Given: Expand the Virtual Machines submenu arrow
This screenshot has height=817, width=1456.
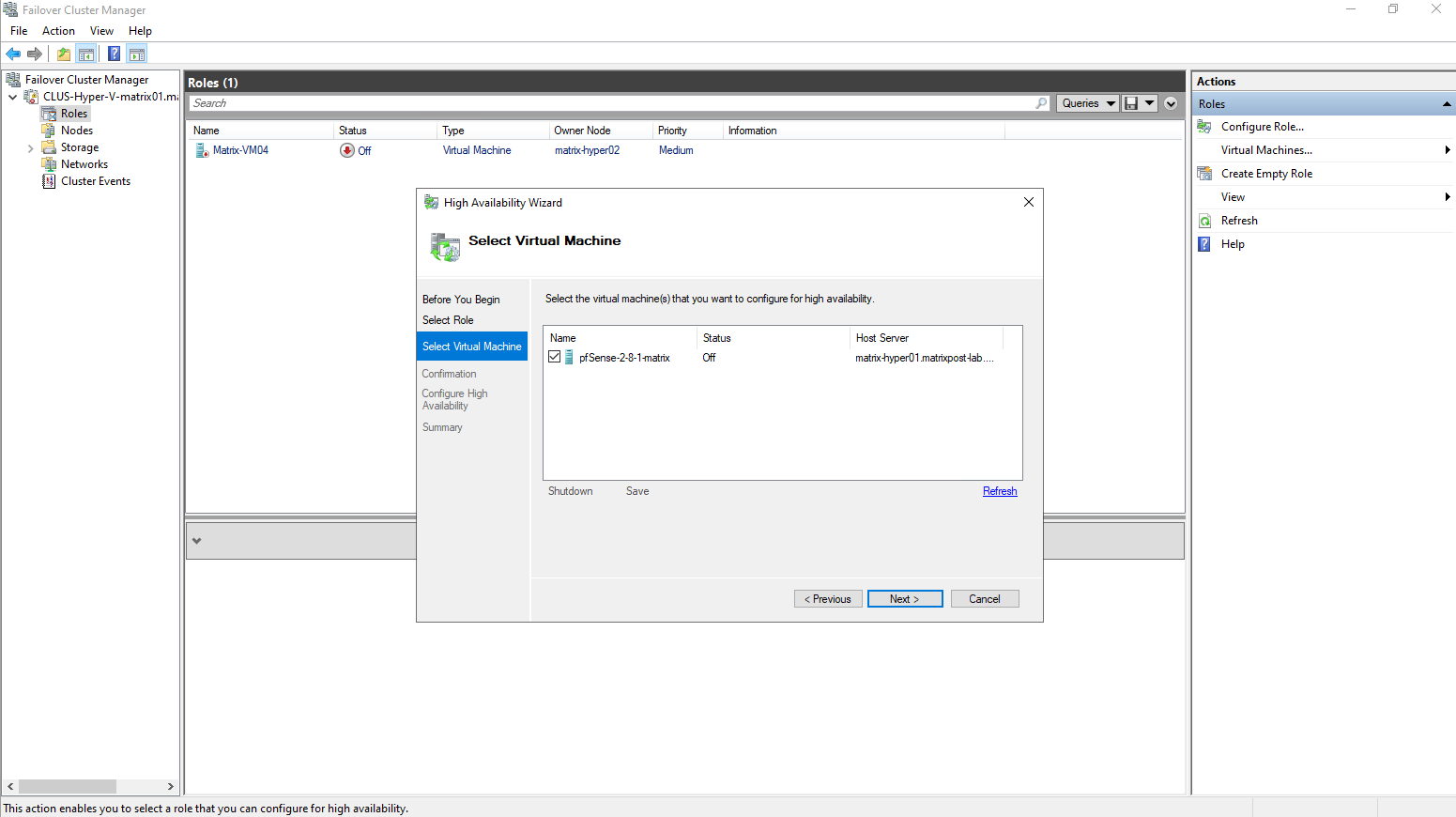Looking at the screenshot, I should [x=1447, y=150].
